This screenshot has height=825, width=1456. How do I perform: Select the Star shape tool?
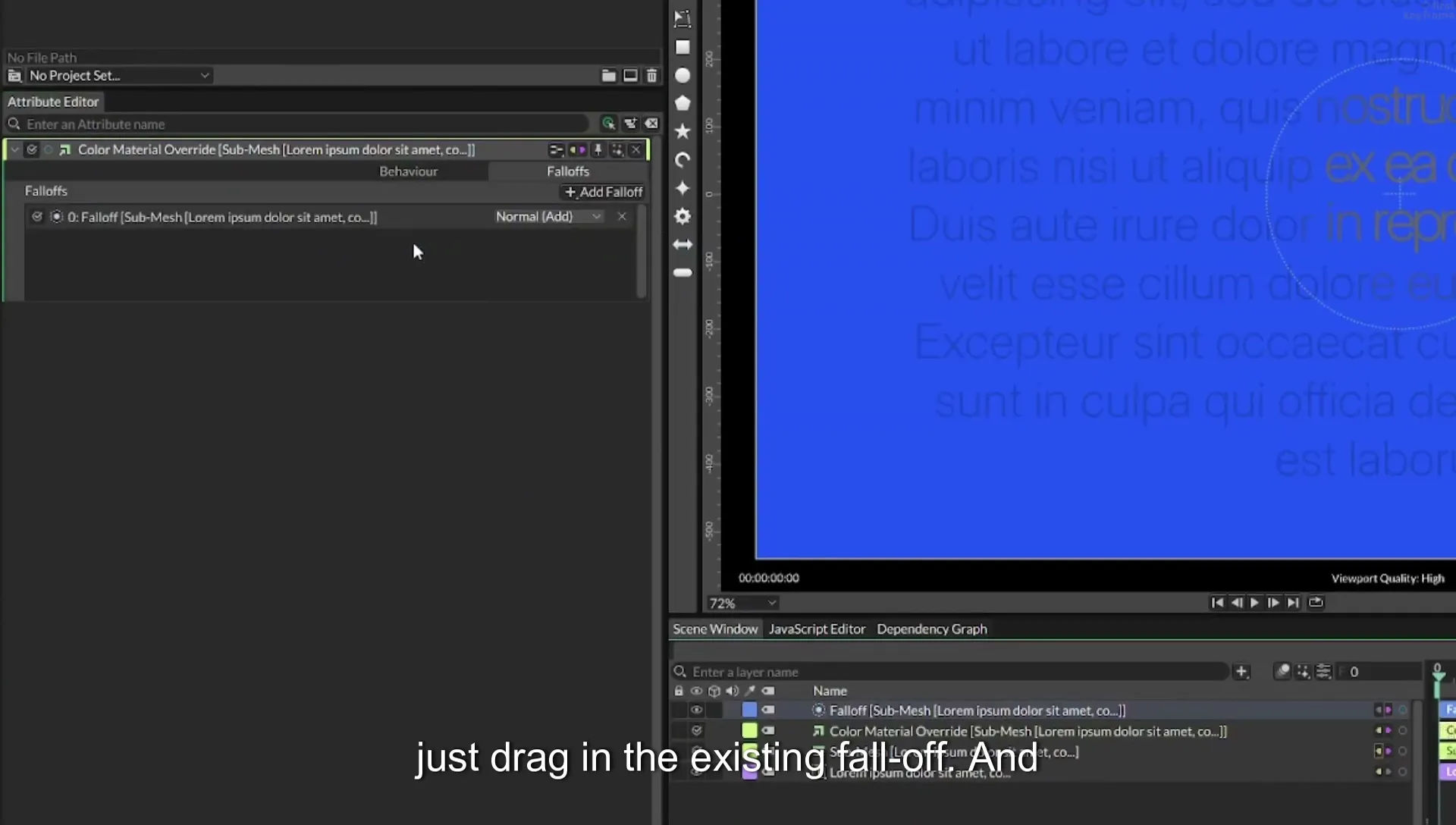[x=682, y=131]
